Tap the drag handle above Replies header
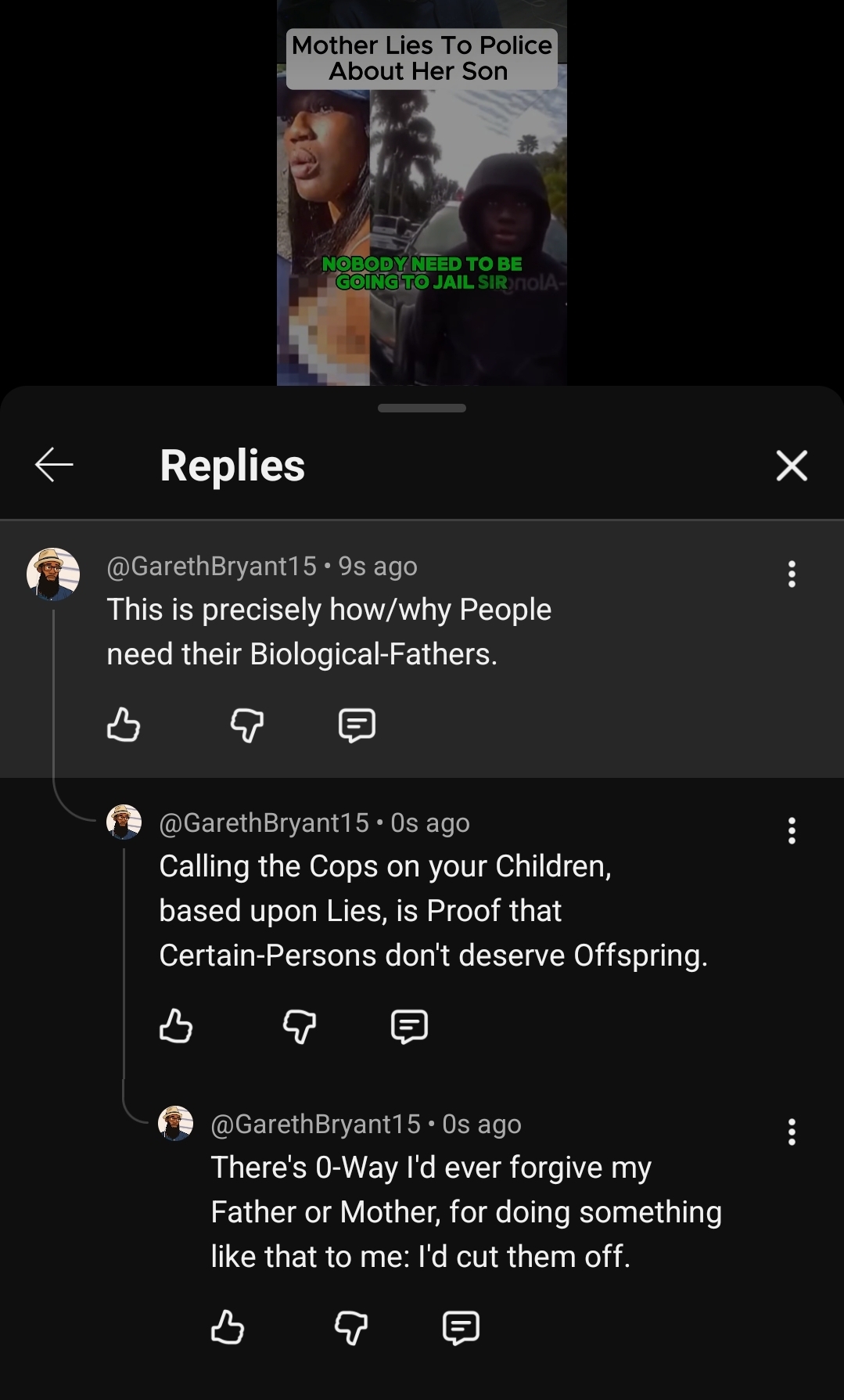The width and height of the screenshot is (844, 1400). tap(422, 408)
